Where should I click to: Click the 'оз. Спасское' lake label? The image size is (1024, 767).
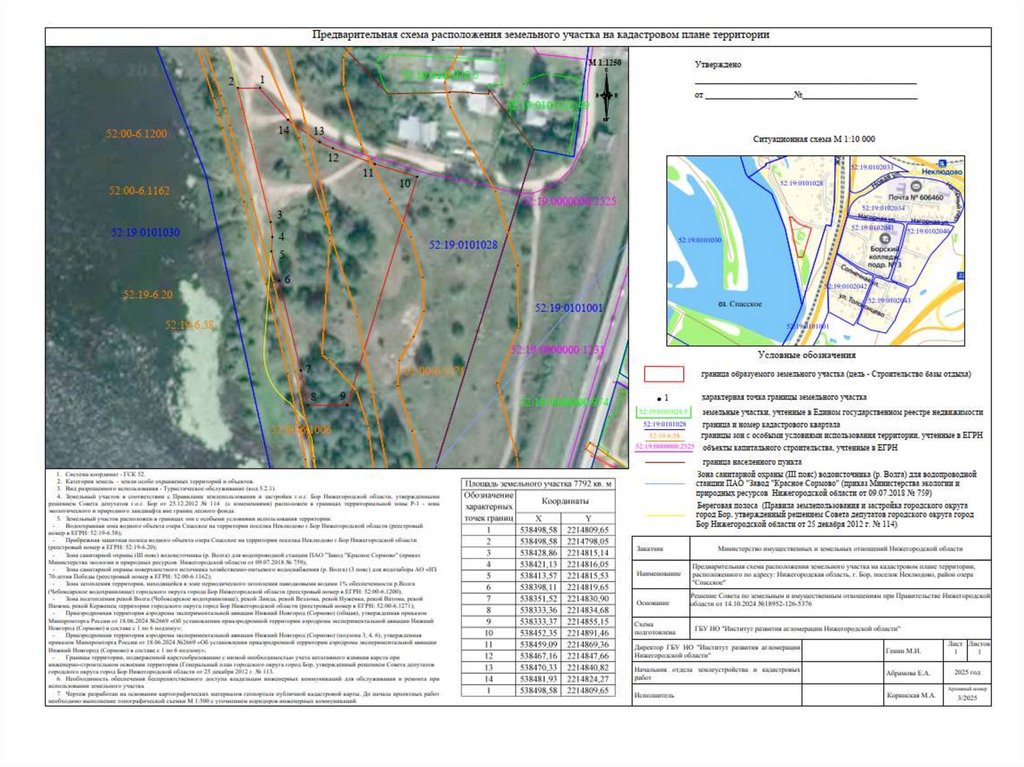pyautogui.click(x=739, y=304)
